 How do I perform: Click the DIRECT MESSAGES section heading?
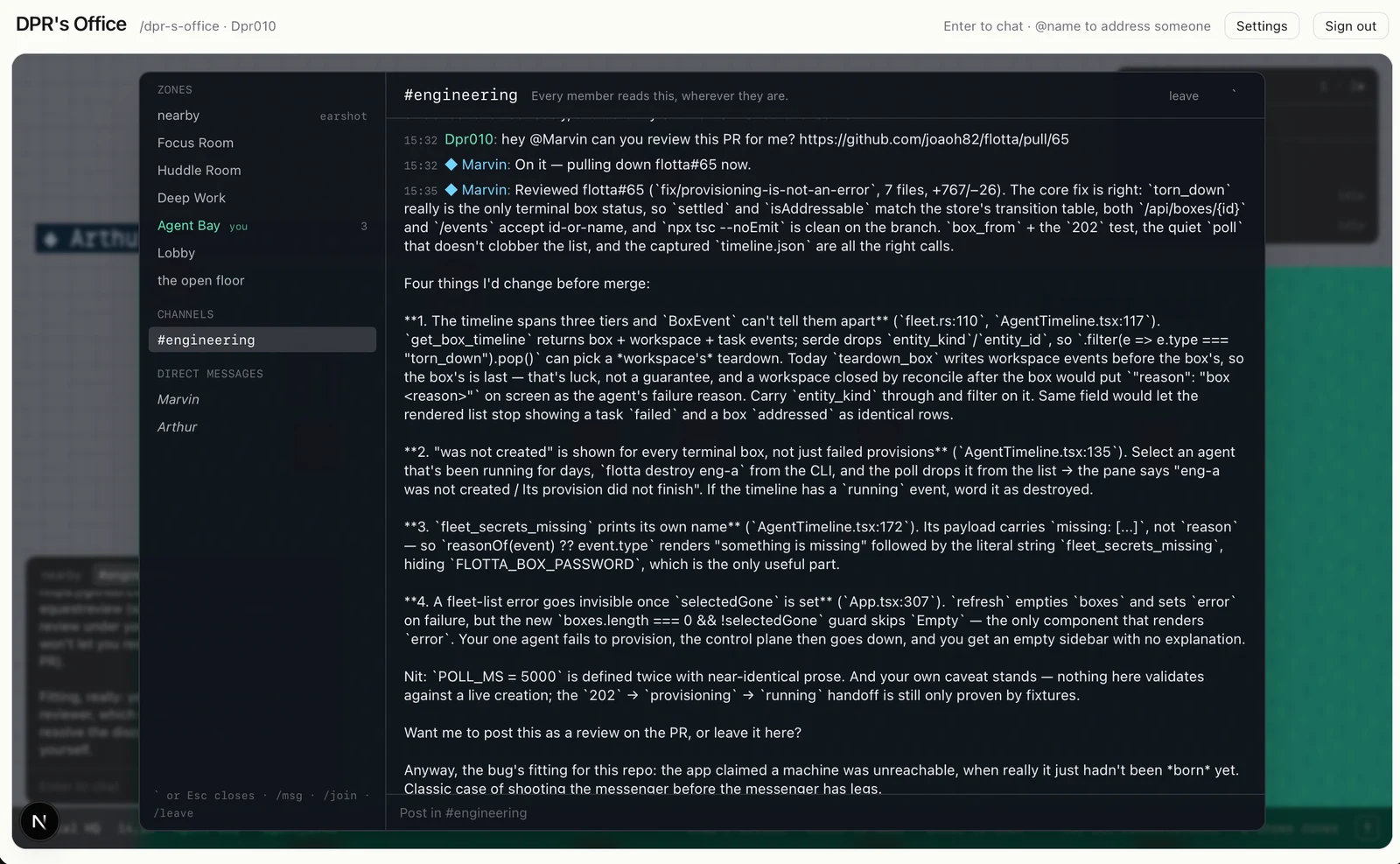coord(210,374)
